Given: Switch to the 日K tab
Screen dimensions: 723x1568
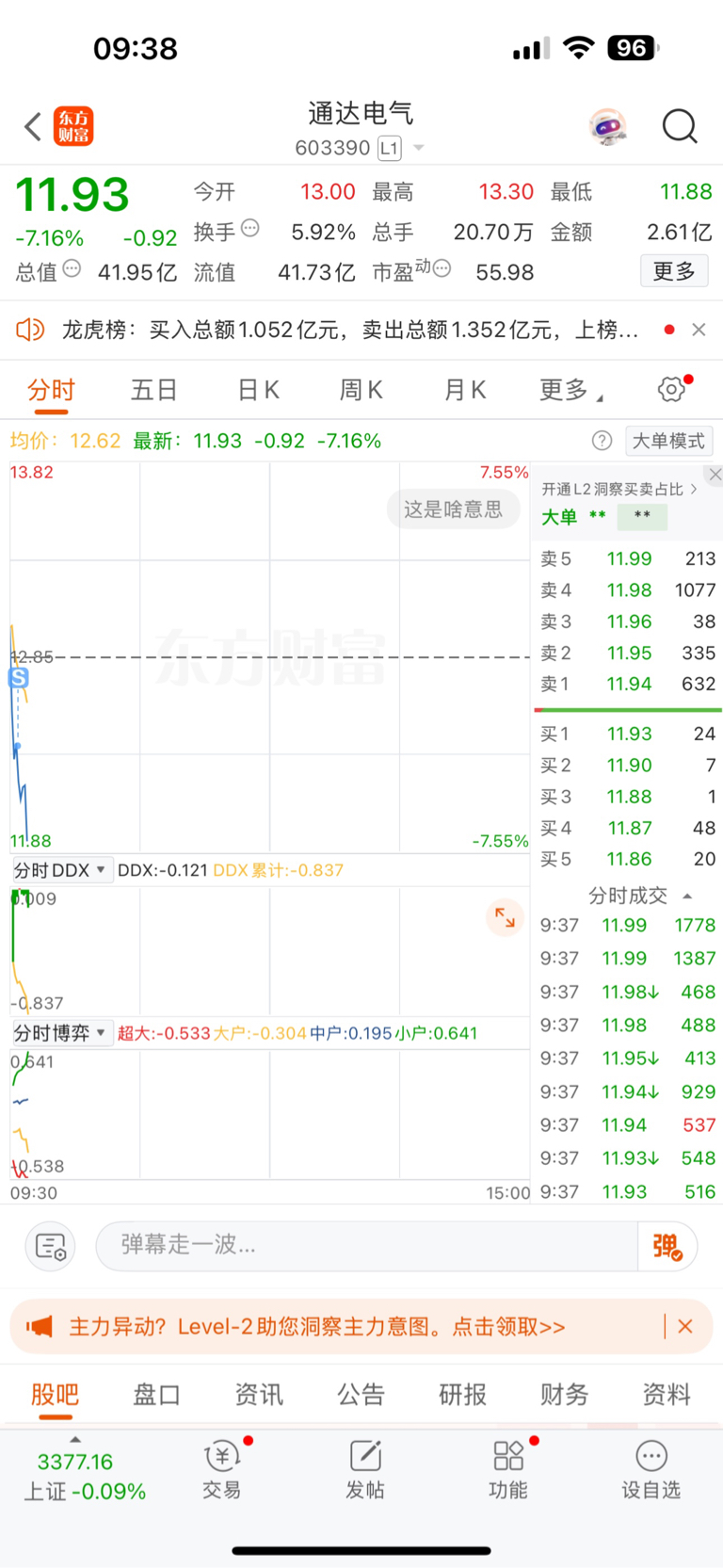Looking at the screenshot, I should pyautogui.click(x=258, y=390).
